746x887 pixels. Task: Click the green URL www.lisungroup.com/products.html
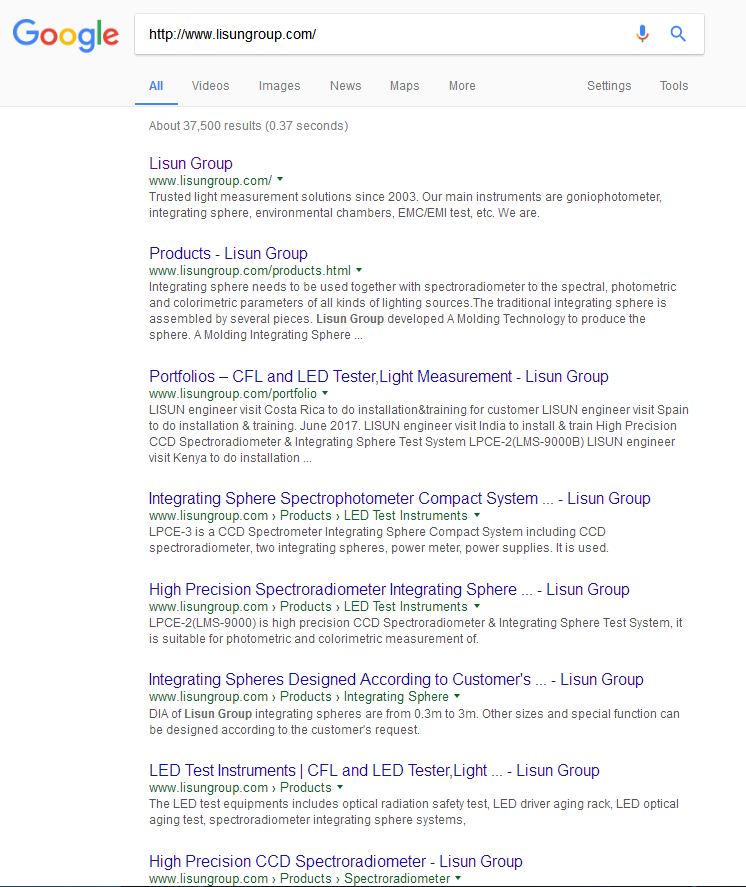250,270
